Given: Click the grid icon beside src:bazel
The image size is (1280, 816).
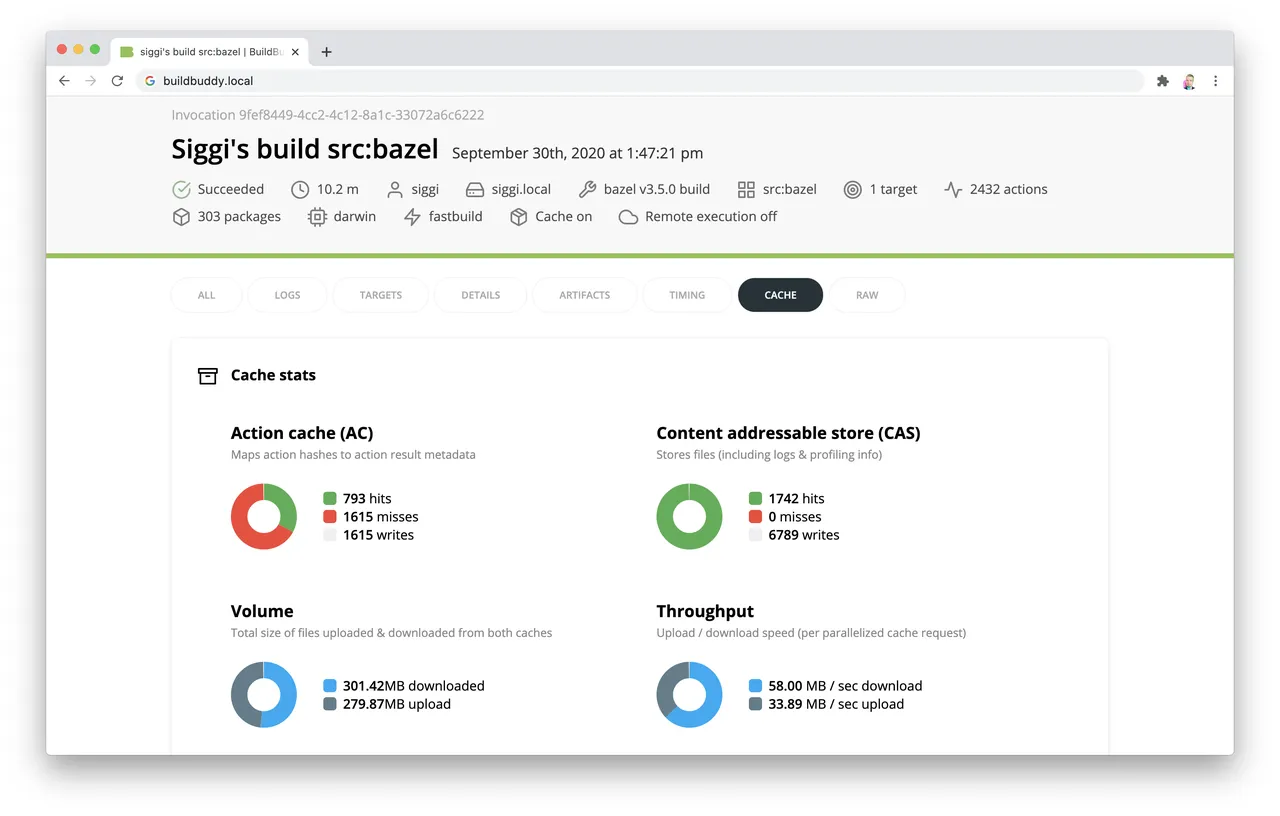Looking at the screenshot, I should tap(746, 189).
